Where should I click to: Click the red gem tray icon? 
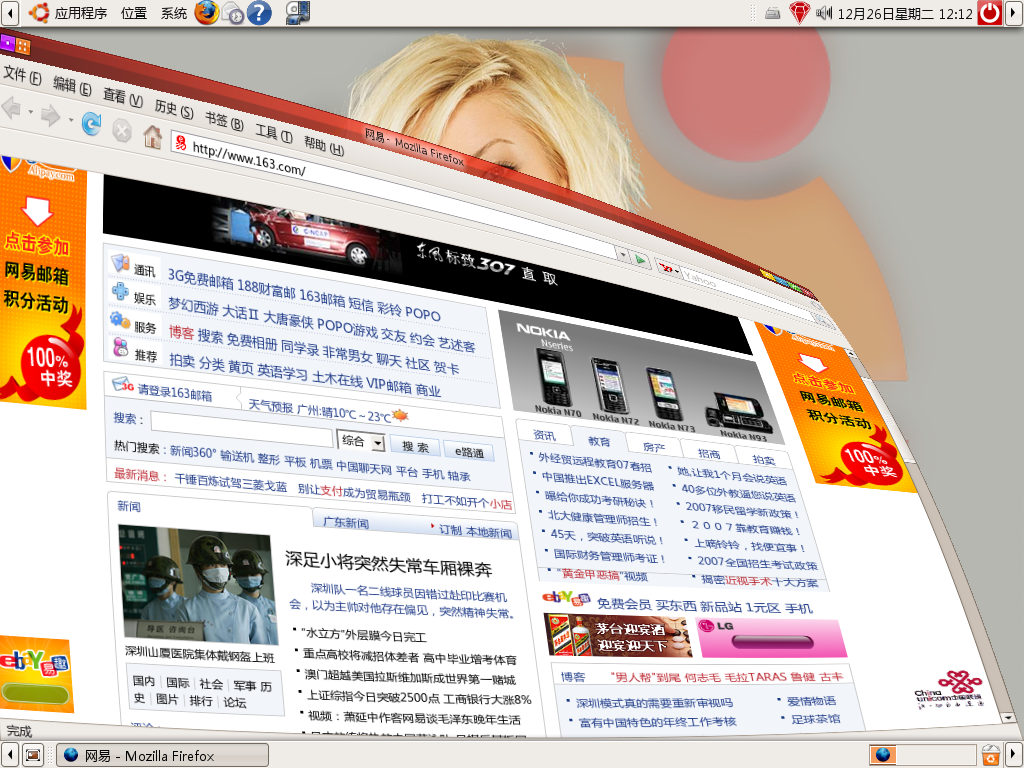coord(799,13)
